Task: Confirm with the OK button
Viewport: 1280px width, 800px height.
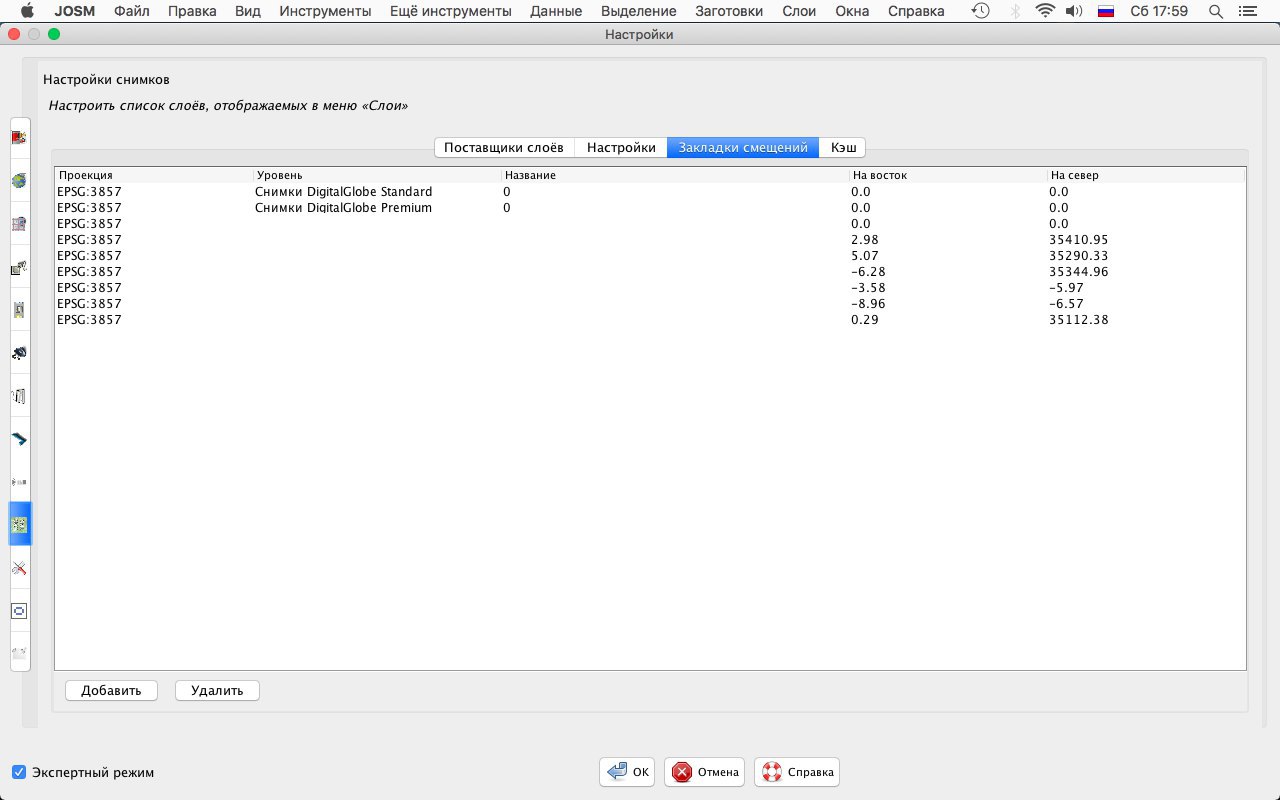Action: pos(628,772)
